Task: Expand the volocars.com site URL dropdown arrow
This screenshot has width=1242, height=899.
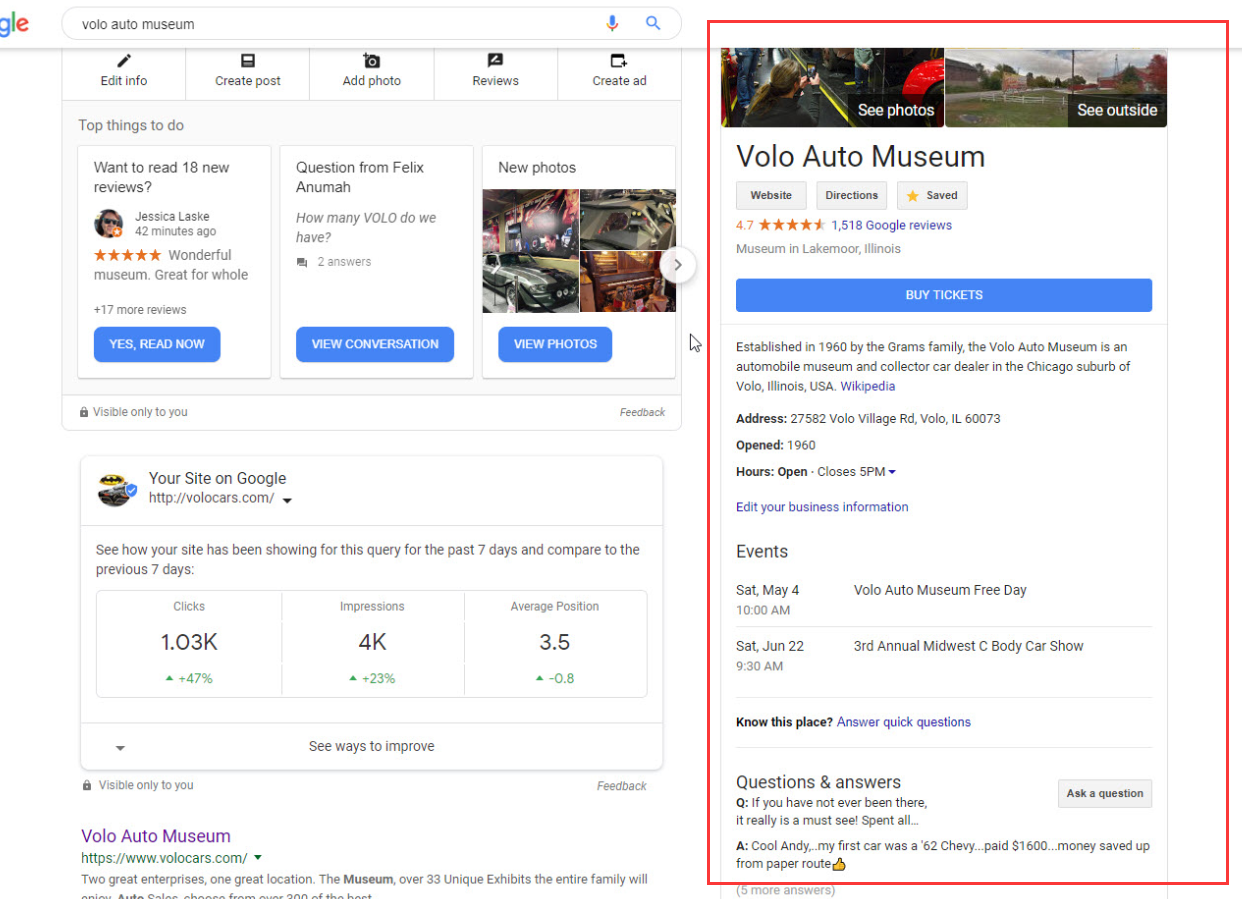Action: tap(287, 500)
